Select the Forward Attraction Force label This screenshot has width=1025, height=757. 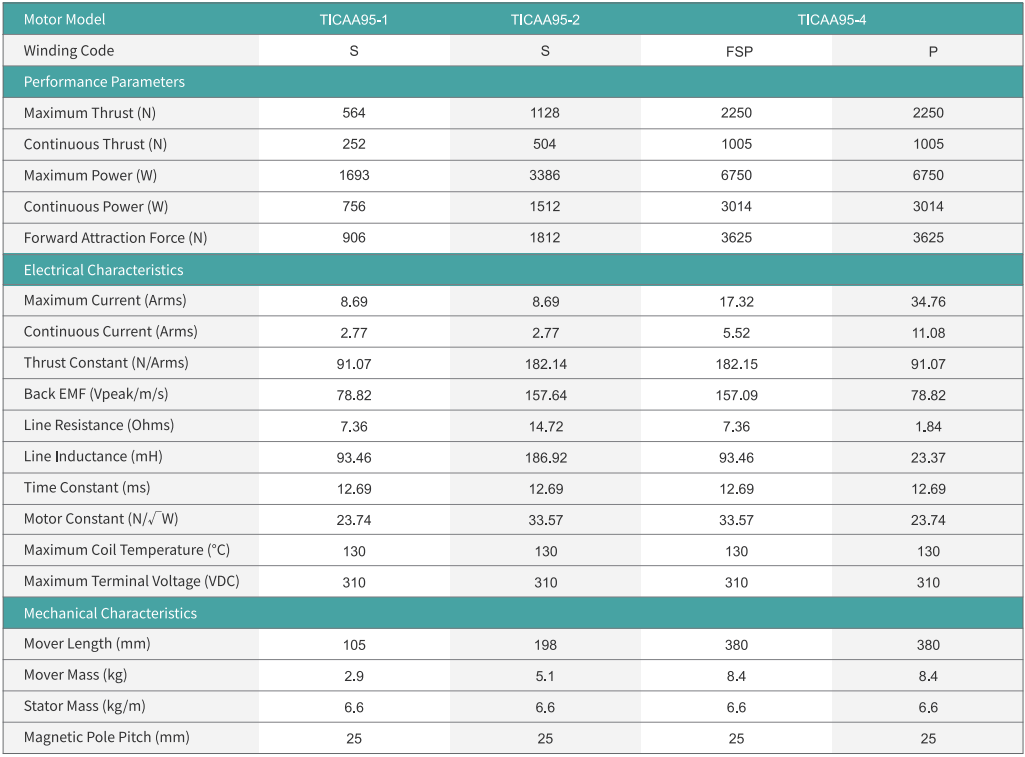(115, 238)
